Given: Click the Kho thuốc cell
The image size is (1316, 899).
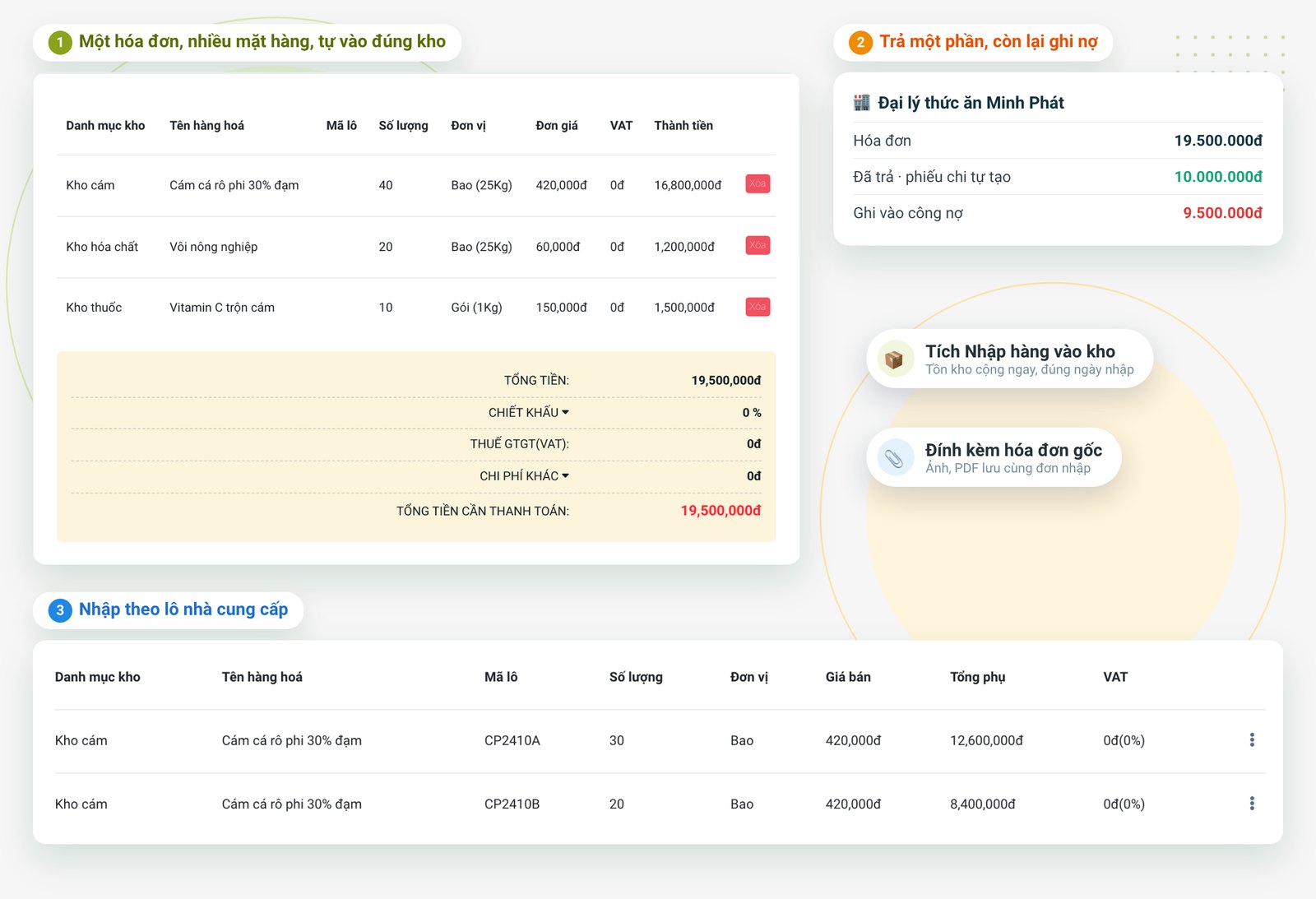Looking at the screenshot, I should pyautogui.click(x=94, y=308).
